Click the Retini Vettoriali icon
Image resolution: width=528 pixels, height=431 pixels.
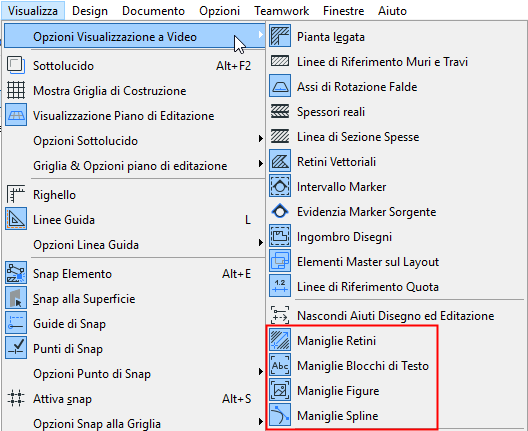tap(280, 161)
